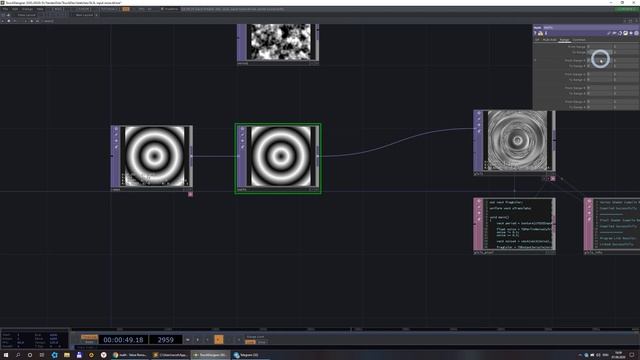
Task: Open File Explorer from the taskbar
Action: [x=67, y=355]
